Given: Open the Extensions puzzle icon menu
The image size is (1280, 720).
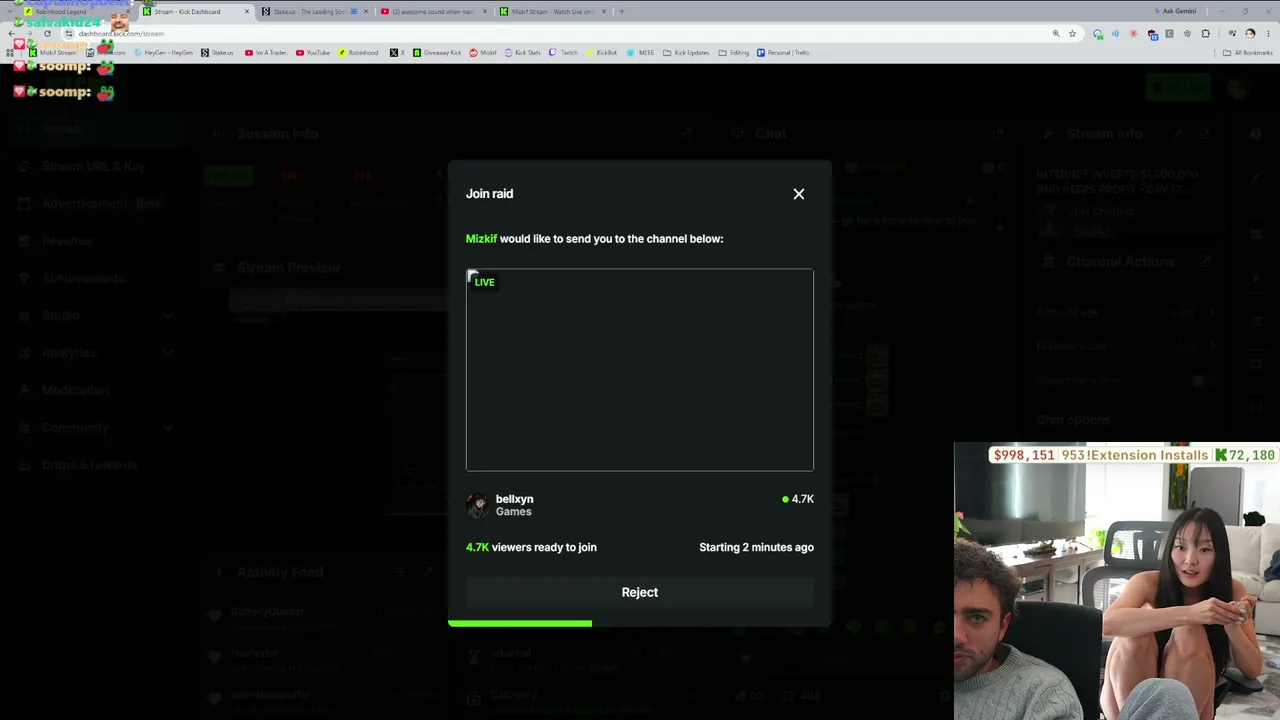Looking at the screenshot, I should pyautogui.click(x=1205, y=33).
